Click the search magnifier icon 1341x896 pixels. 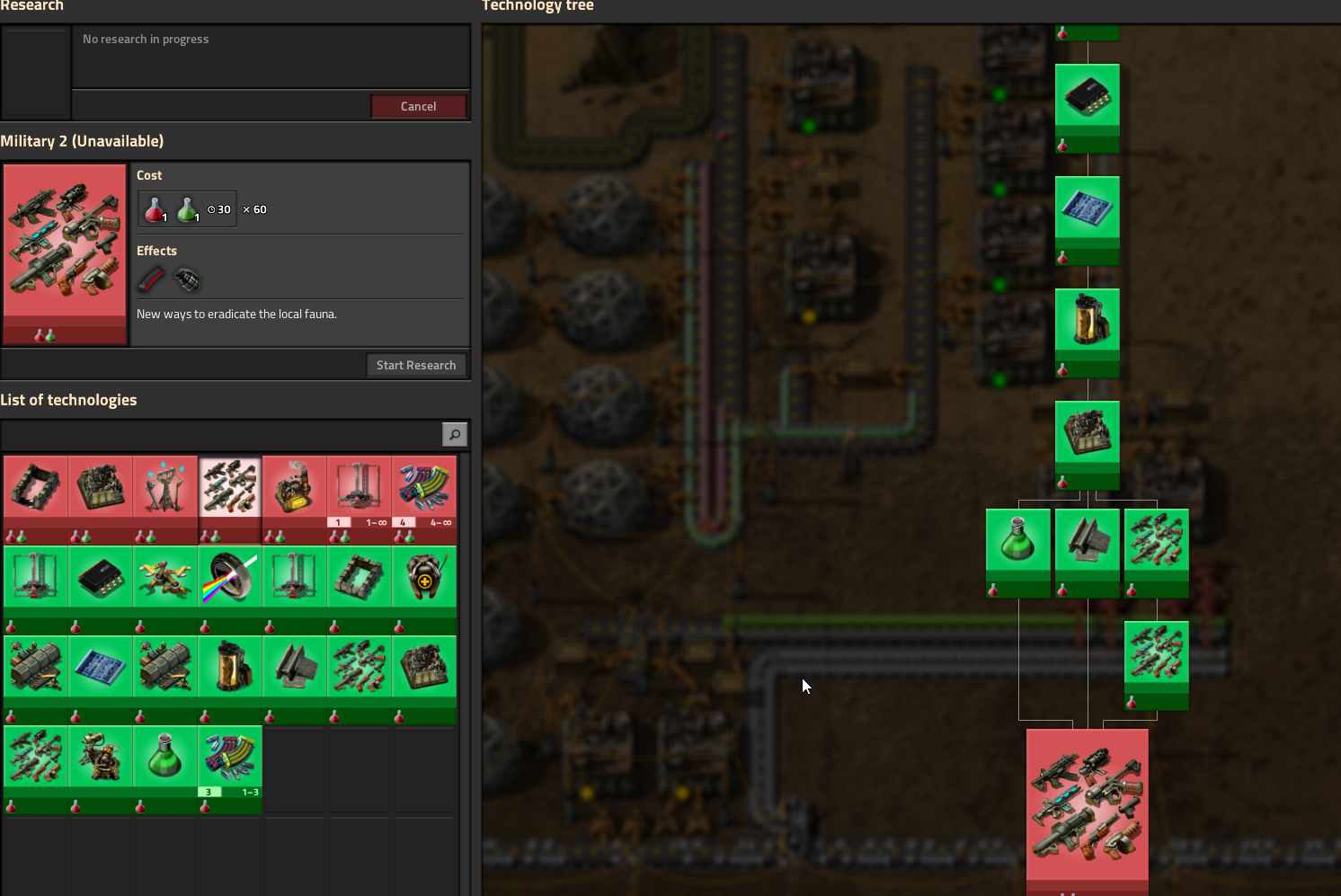tap(455, 435)
